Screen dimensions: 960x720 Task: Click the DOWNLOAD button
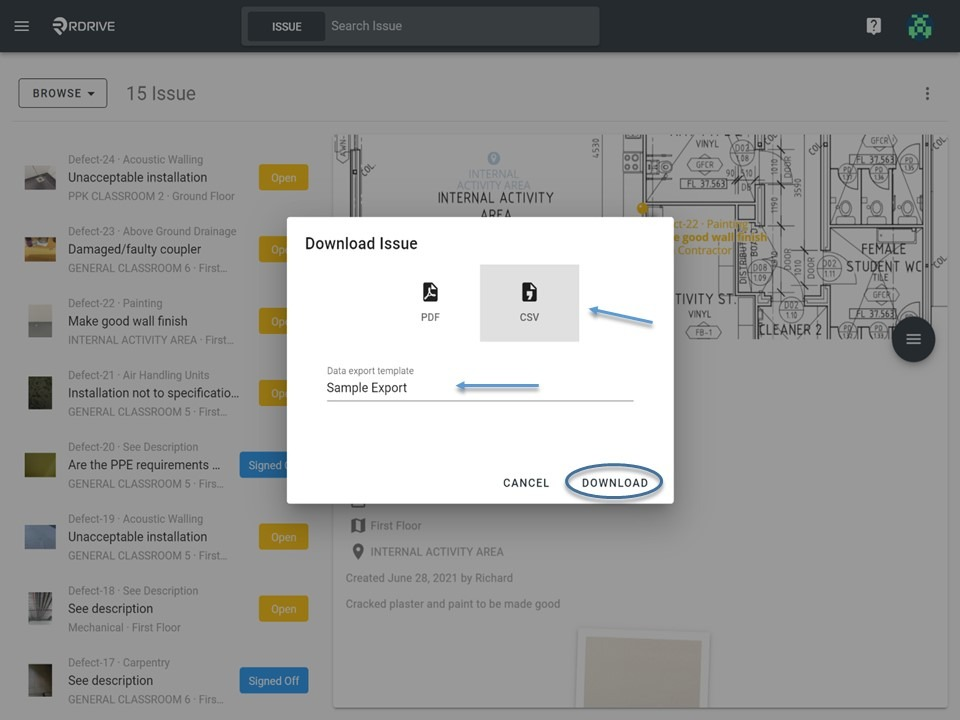615,482
